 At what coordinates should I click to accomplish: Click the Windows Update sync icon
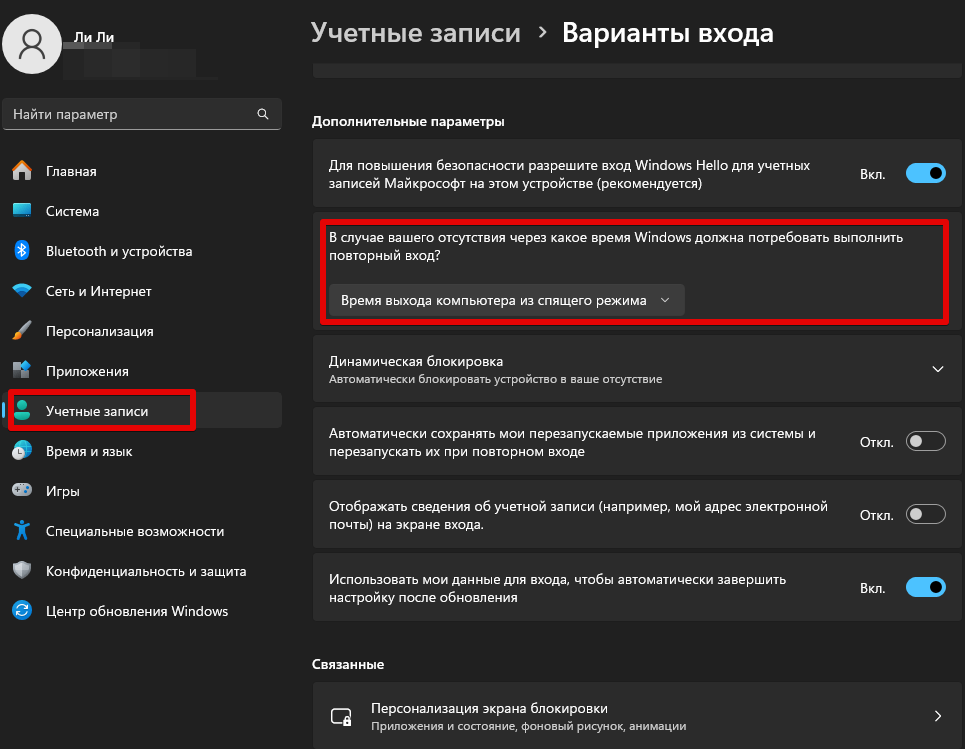click(22, 611)
